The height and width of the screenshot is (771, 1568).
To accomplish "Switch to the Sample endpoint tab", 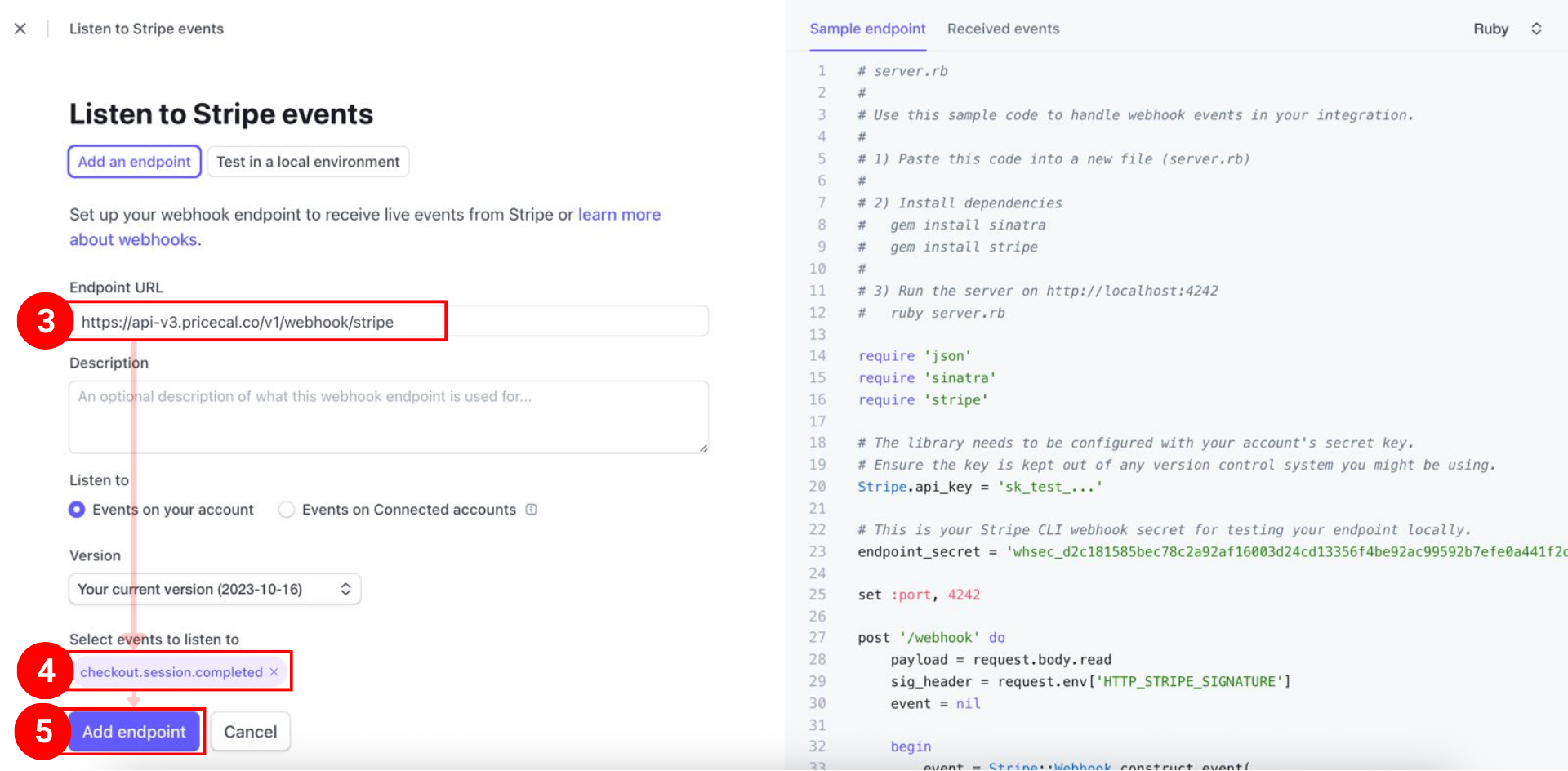I will click(x=867, y=29).
